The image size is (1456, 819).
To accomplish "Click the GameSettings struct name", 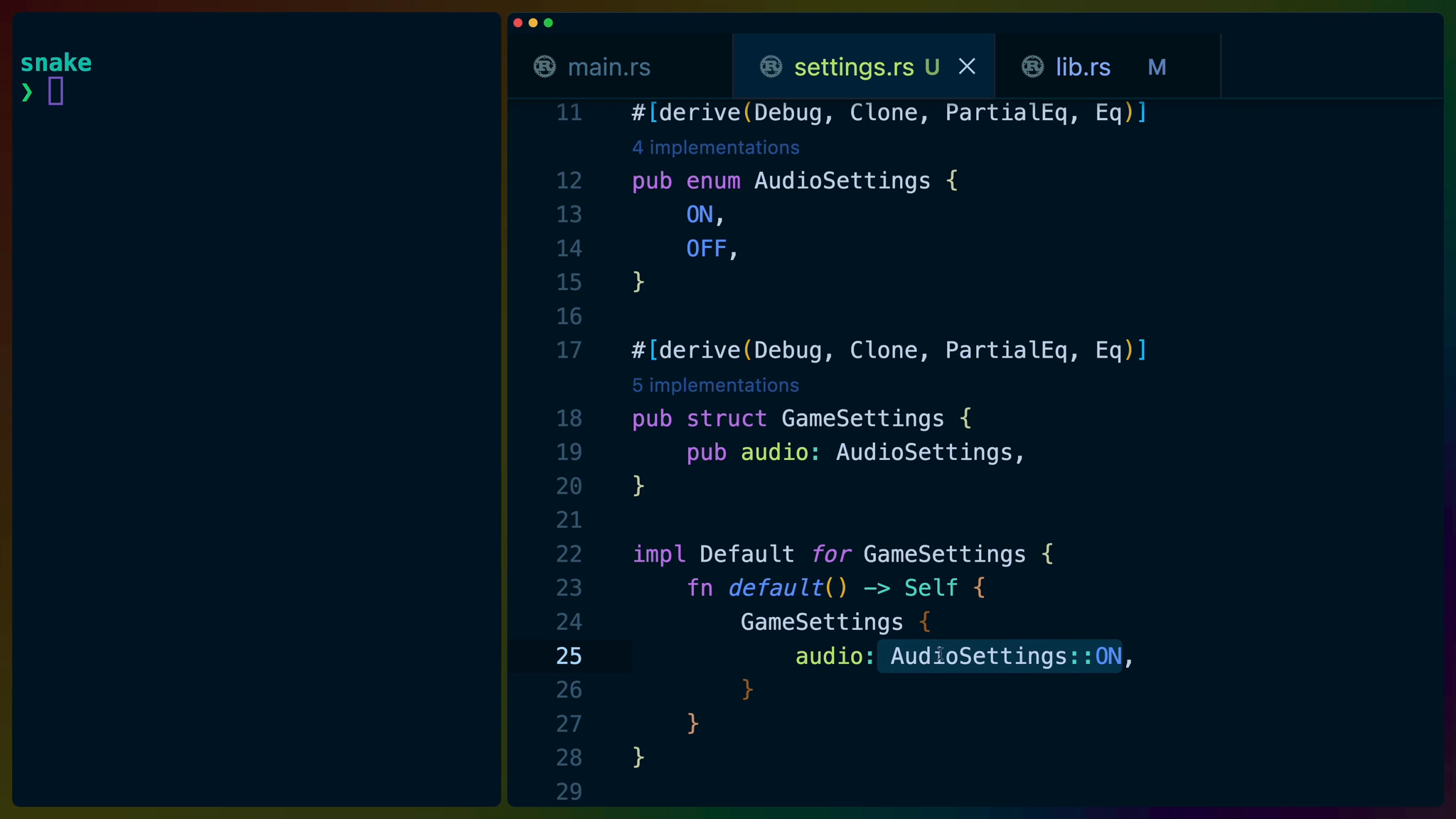I will [862, 418].
